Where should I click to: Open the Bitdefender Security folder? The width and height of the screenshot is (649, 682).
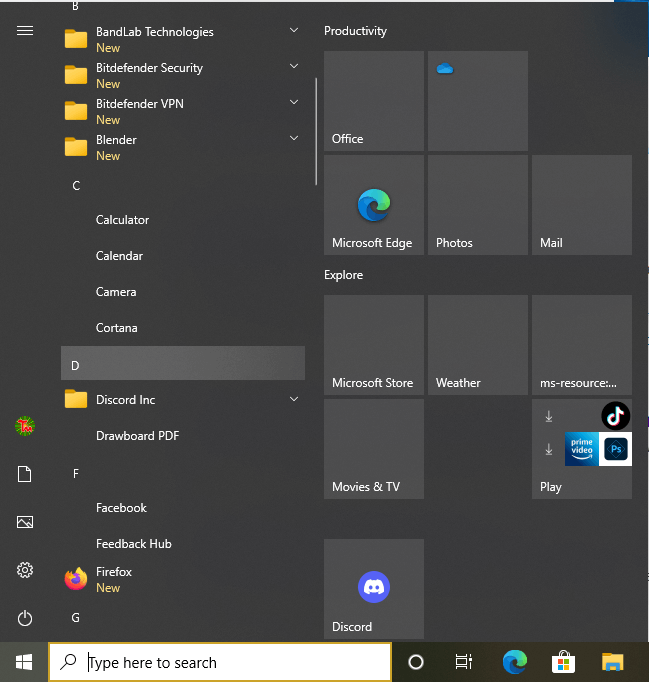coord(183,75)
